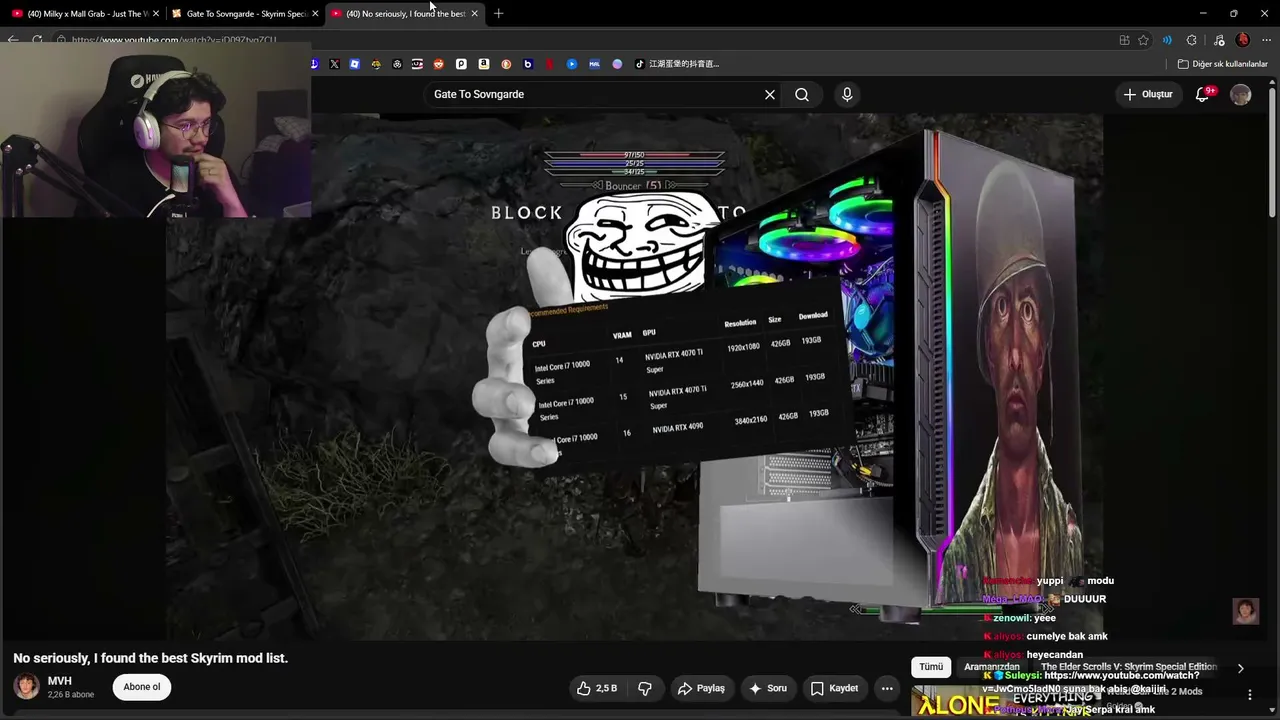The width and height of the screenshot is (1280, 720).
Task: Close the 'Gate To Sovngarde' browser tab
Action: tap(315, 14)
